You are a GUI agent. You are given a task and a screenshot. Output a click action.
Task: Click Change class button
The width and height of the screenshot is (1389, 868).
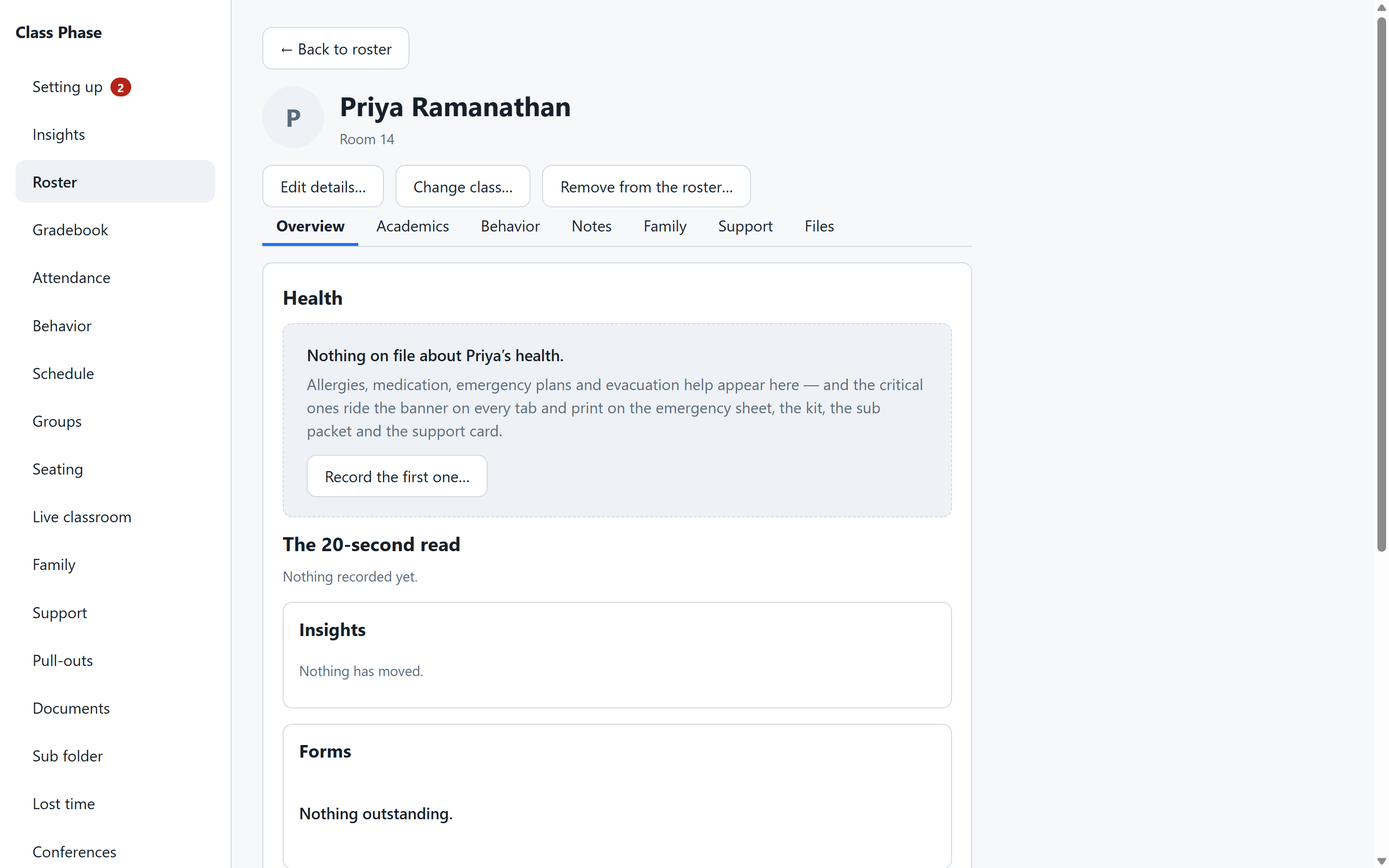[x=463, y=187]
